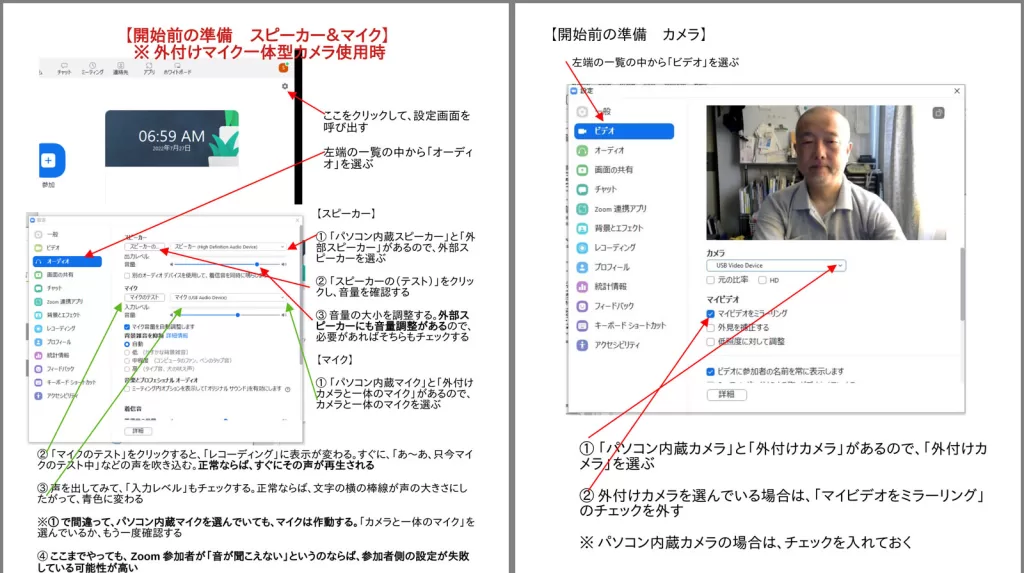Click 詳細 button in audio settings window

[138, 431]
